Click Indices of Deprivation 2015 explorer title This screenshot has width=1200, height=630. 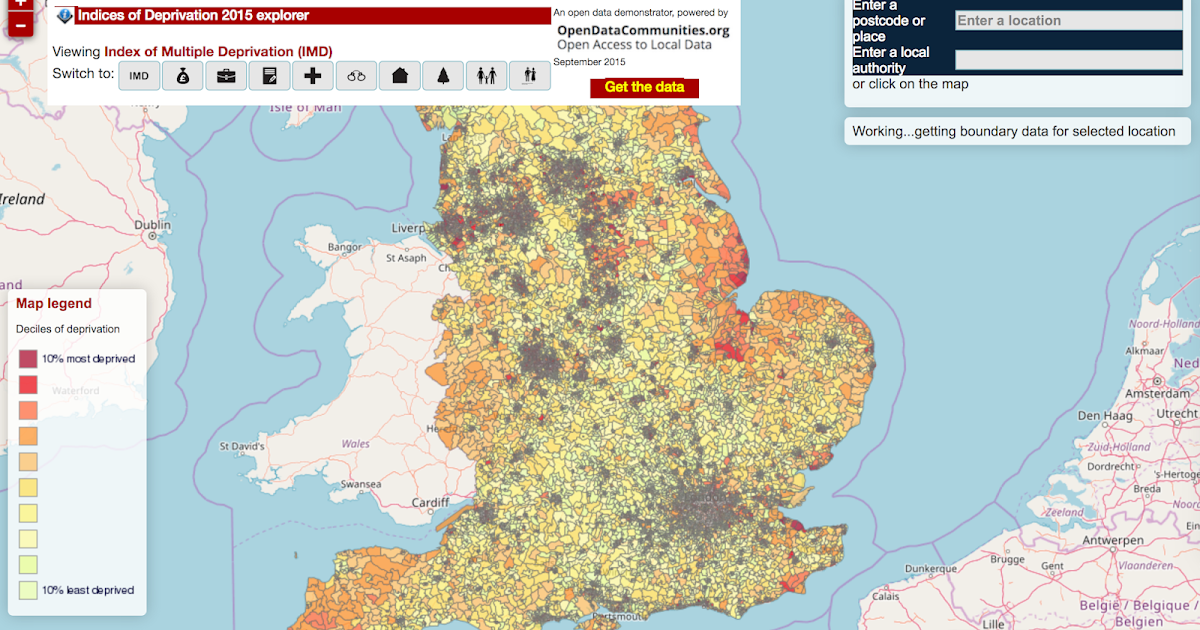click(x=193, y=15)
